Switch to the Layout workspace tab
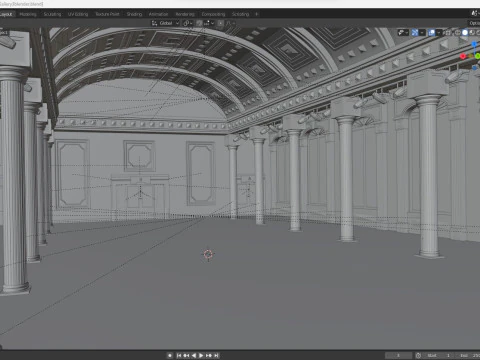Screen dimensions: 480x360 click(6, 14)
